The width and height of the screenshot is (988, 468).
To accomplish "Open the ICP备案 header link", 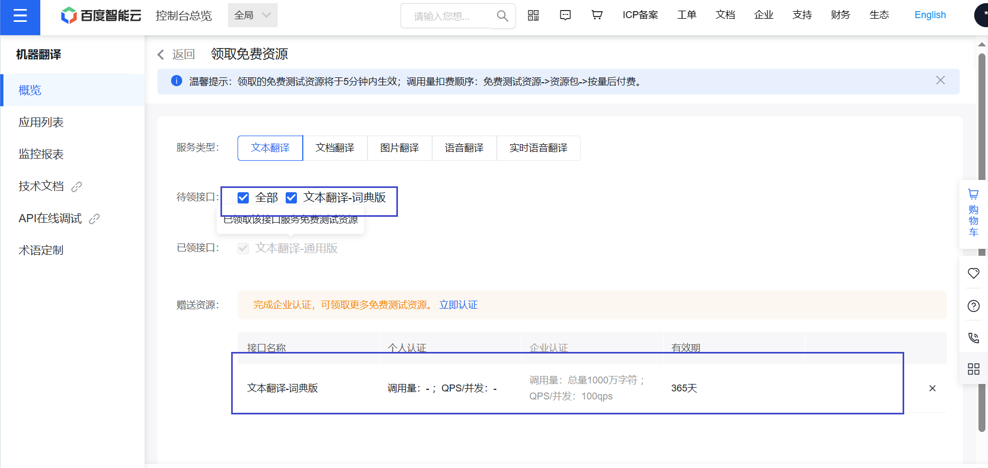I will coord(640,15).
